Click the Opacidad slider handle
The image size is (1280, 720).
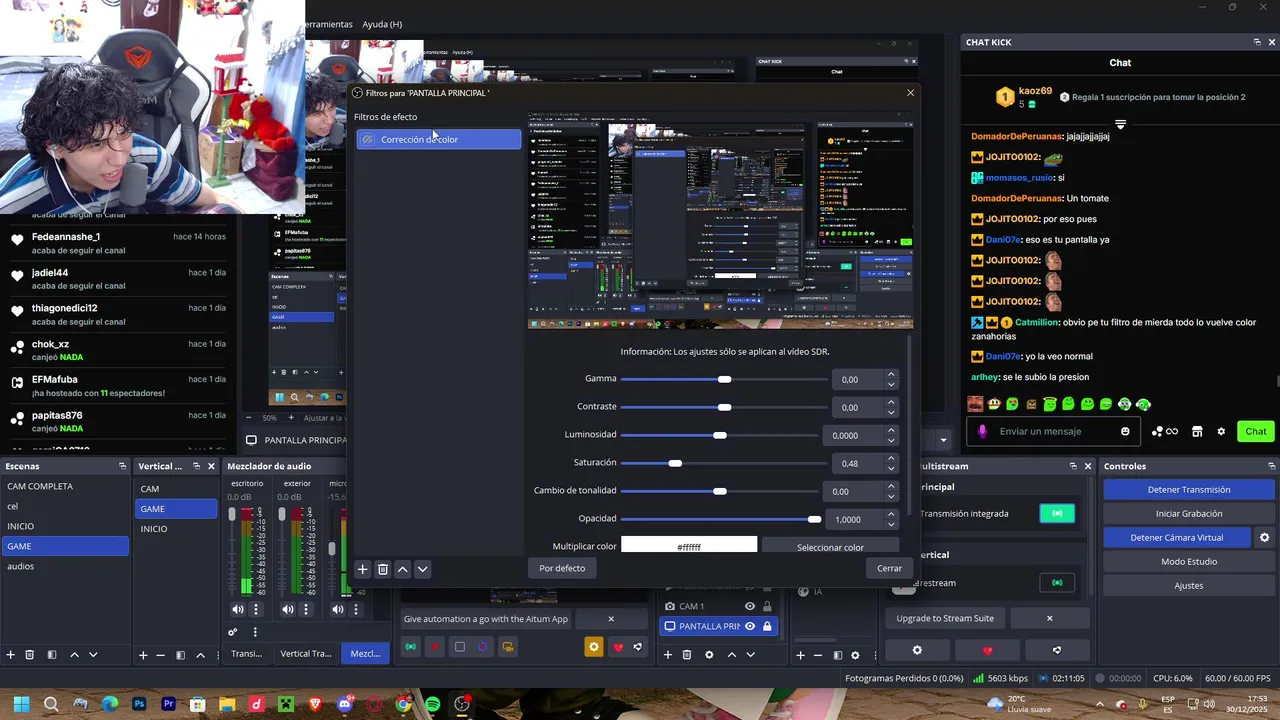[814, 519]
